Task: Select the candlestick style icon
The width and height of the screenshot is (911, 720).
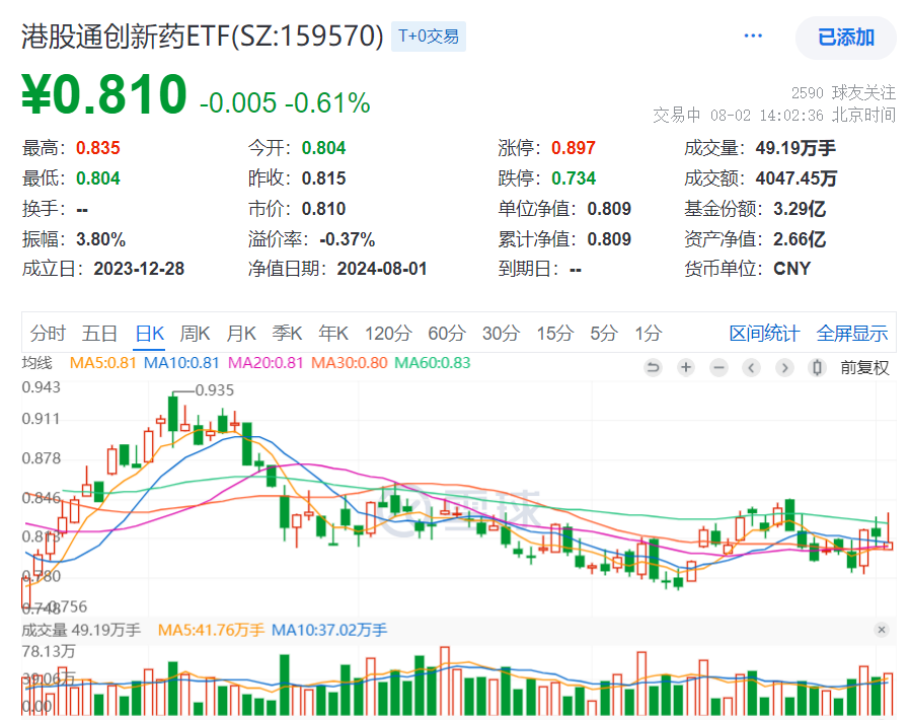Action: point(817,368)
